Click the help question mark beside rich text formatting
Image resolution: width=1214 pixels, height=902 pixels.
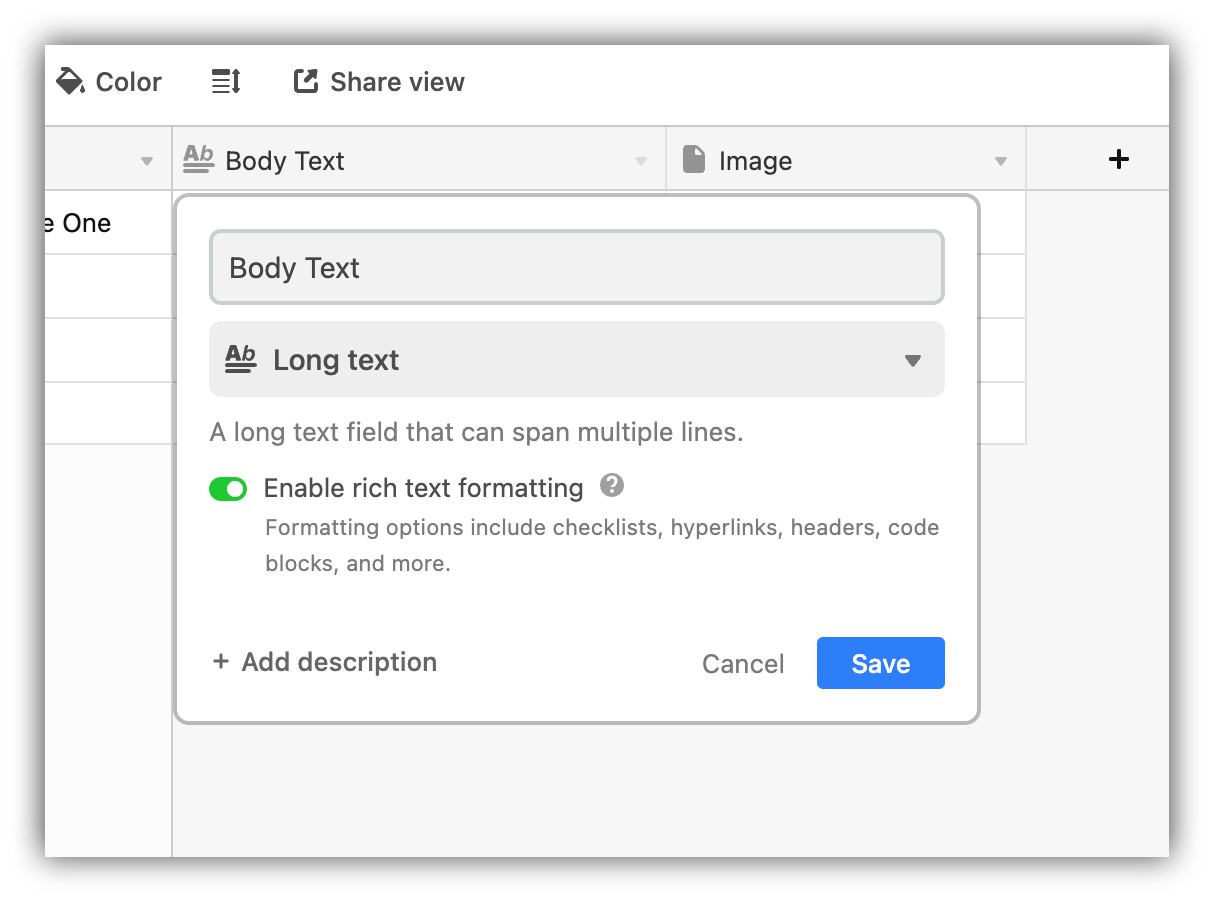click(612, 485)
